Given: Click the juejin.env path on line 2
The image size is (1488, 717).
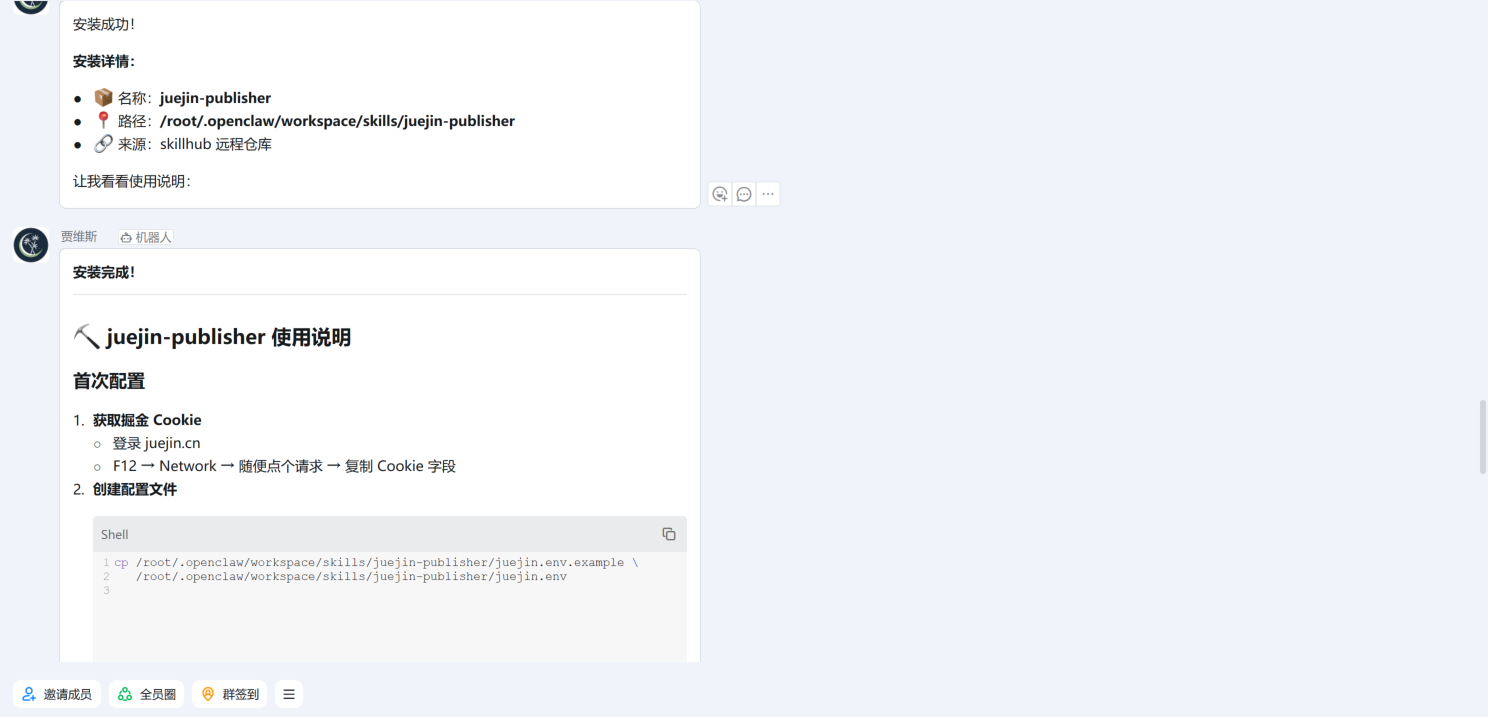Looking at the screenshot, I should pyautogui.click(x=351, y=576).
